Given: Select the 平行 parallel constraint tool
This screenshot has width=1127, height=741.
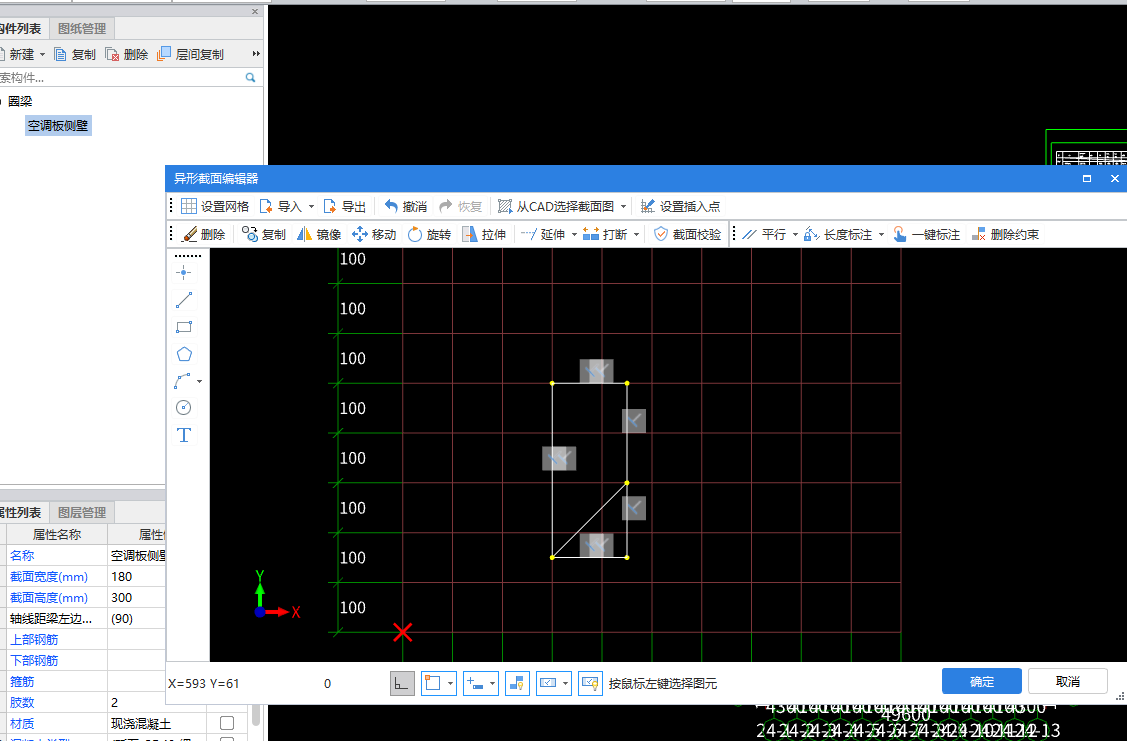Looking at the screenshot, I should pos(764,234).
